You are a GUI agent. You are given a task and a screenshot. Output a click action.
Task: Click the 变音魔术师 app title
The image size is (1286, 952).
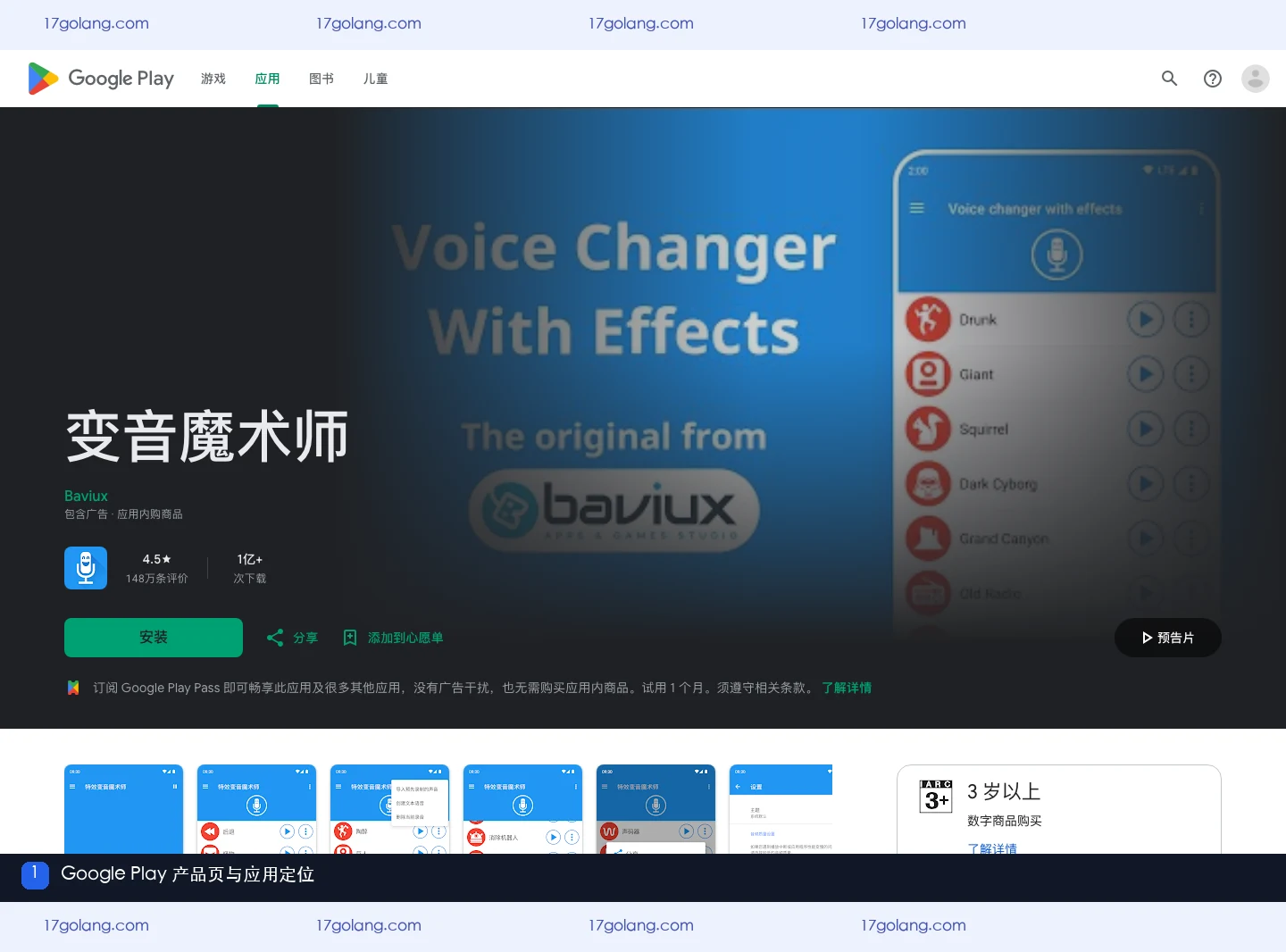pos(207,437)
